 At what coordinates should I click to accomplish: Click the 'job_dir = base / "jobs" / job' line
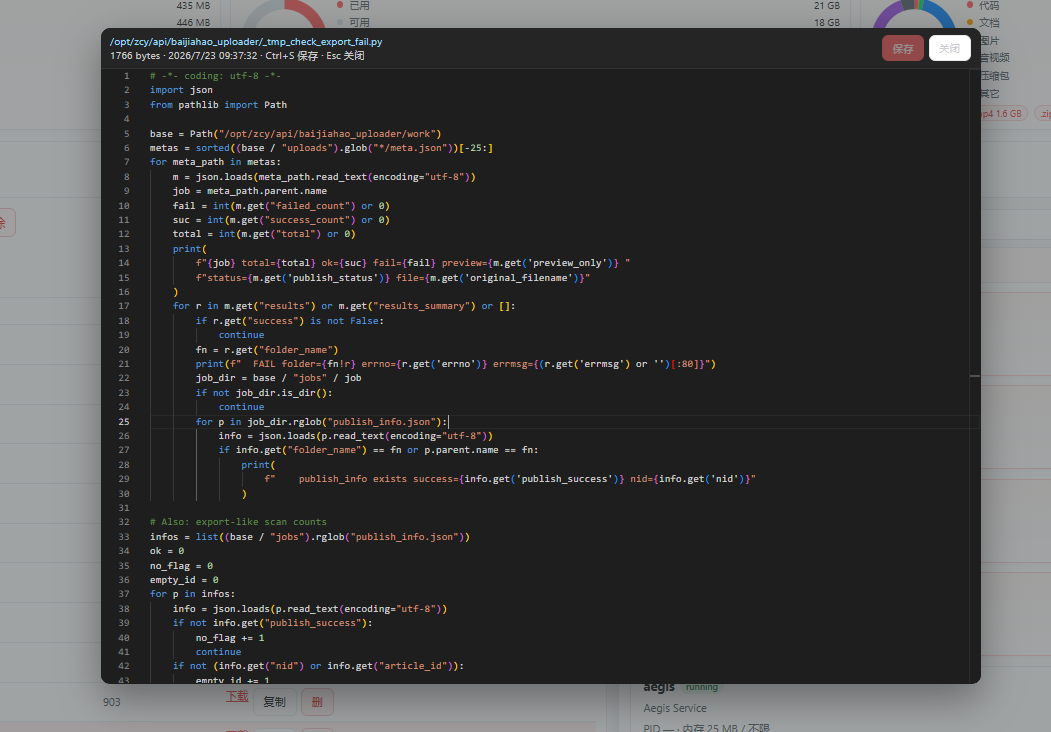(x=278, y=378)
